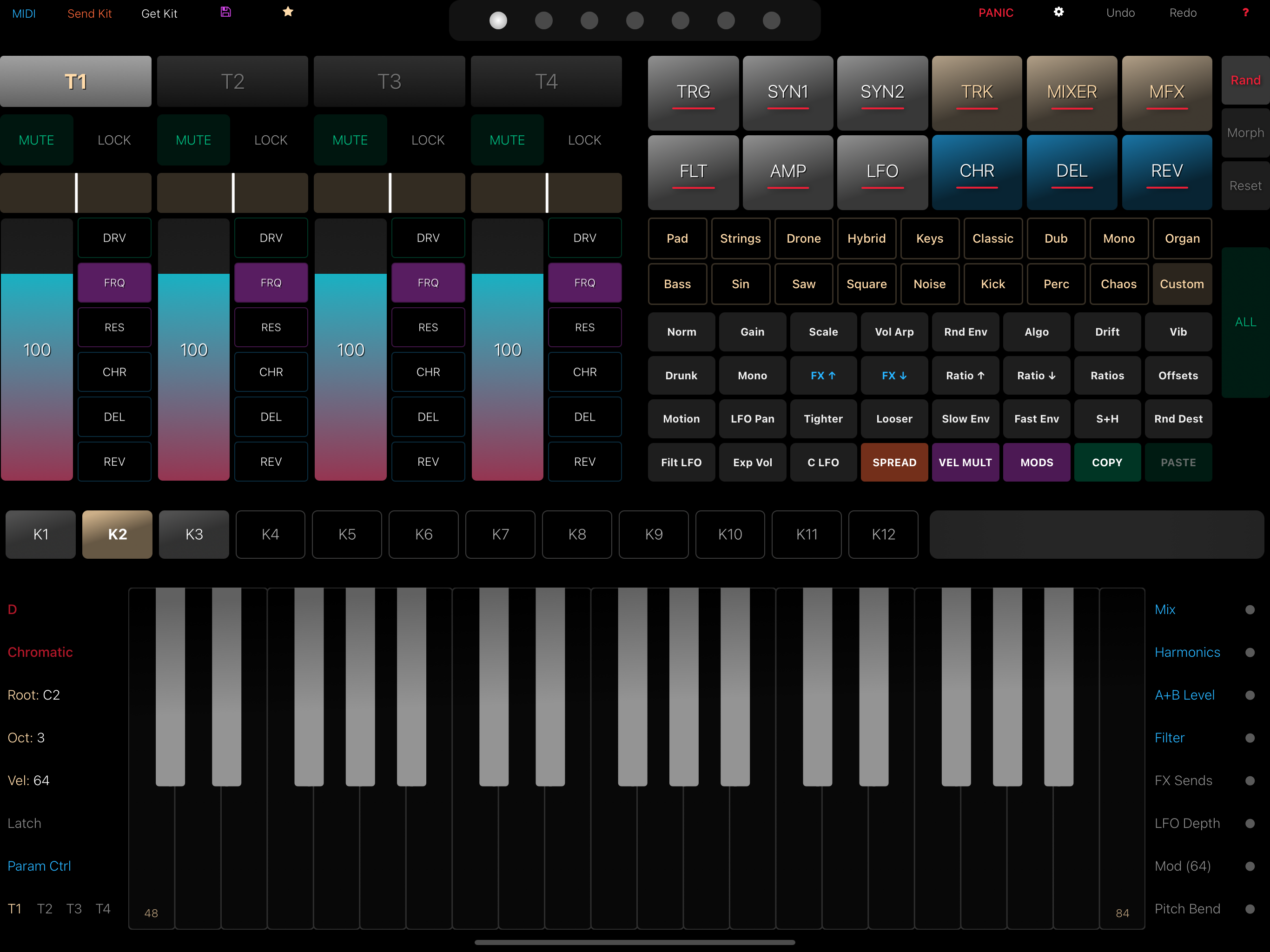Adjust the T3 volume fader showing 100

click(x=350, y=350)
